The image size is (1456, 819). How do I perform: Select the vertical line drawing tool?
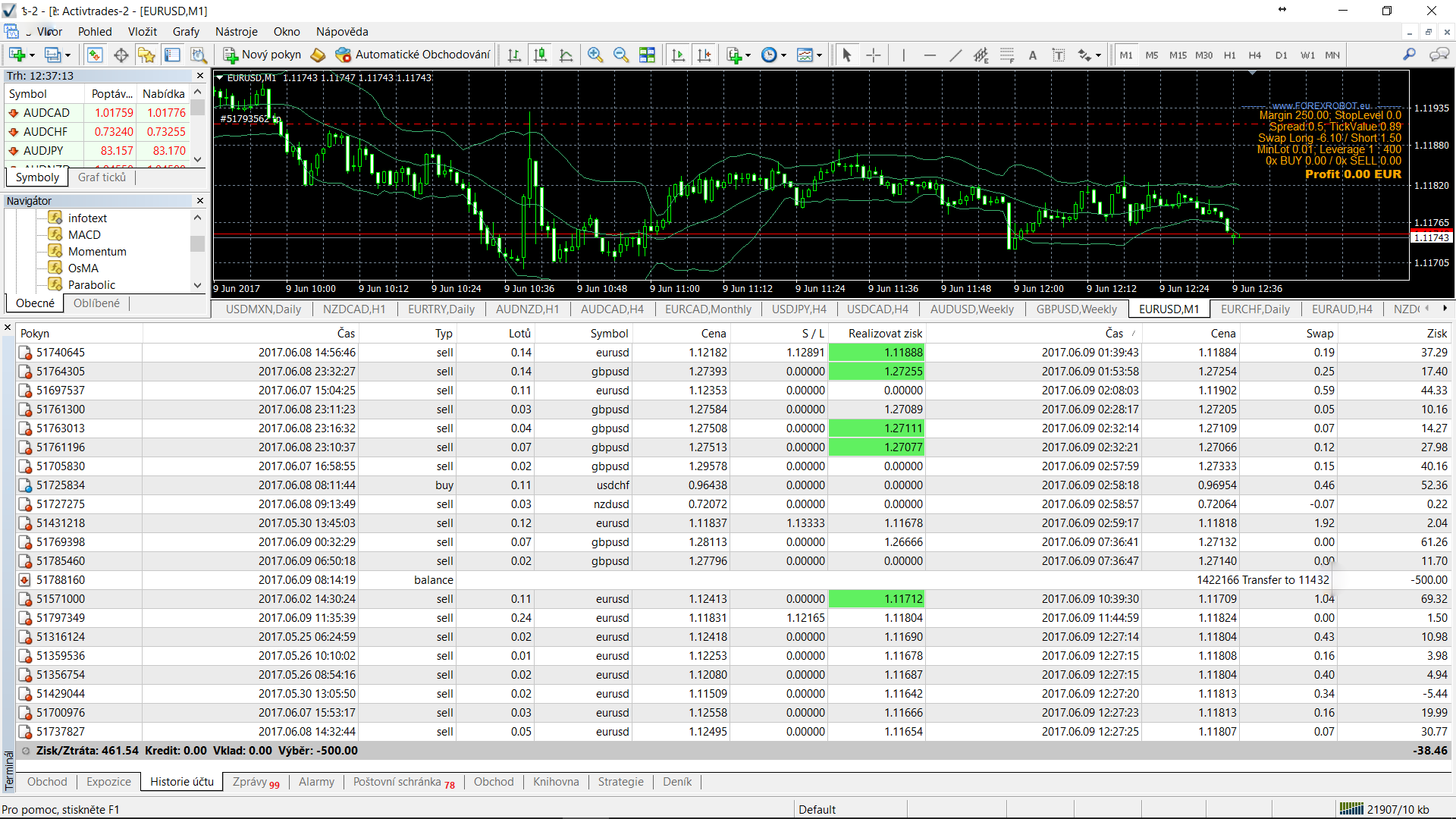click(904, 55)
